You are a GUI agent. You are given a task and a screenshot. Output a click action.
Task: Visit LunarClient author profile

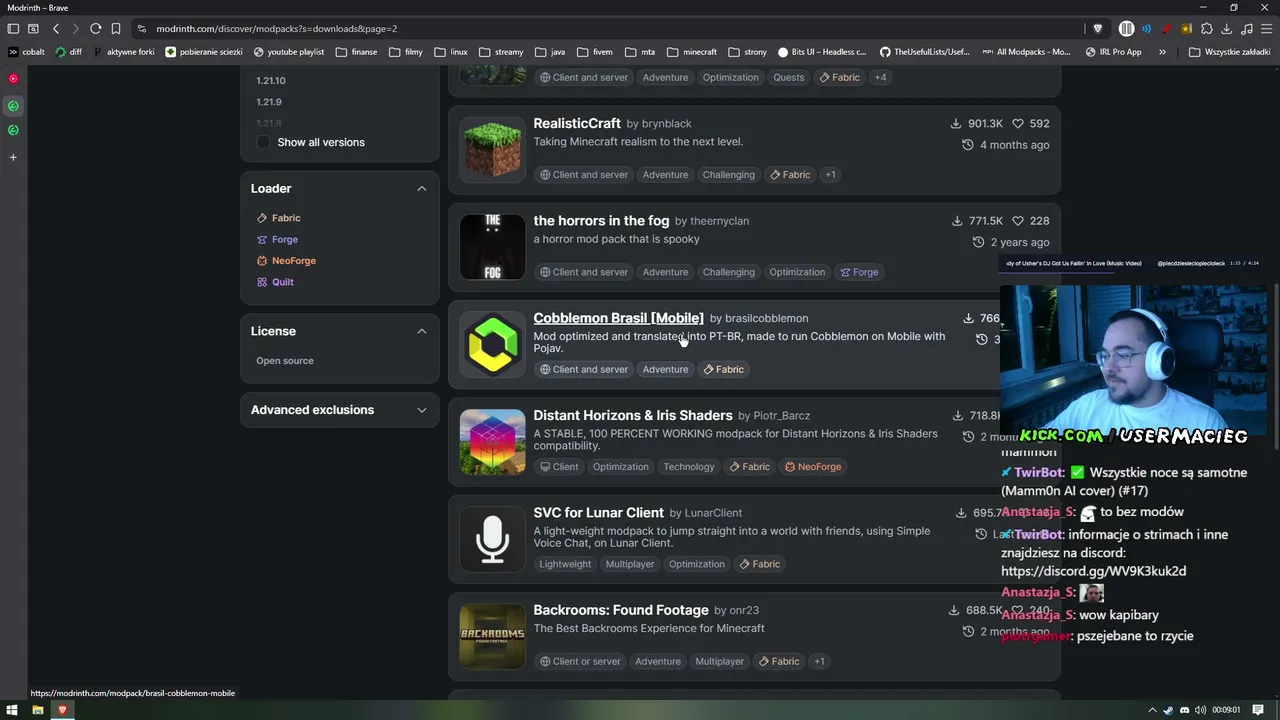(713, 513)
